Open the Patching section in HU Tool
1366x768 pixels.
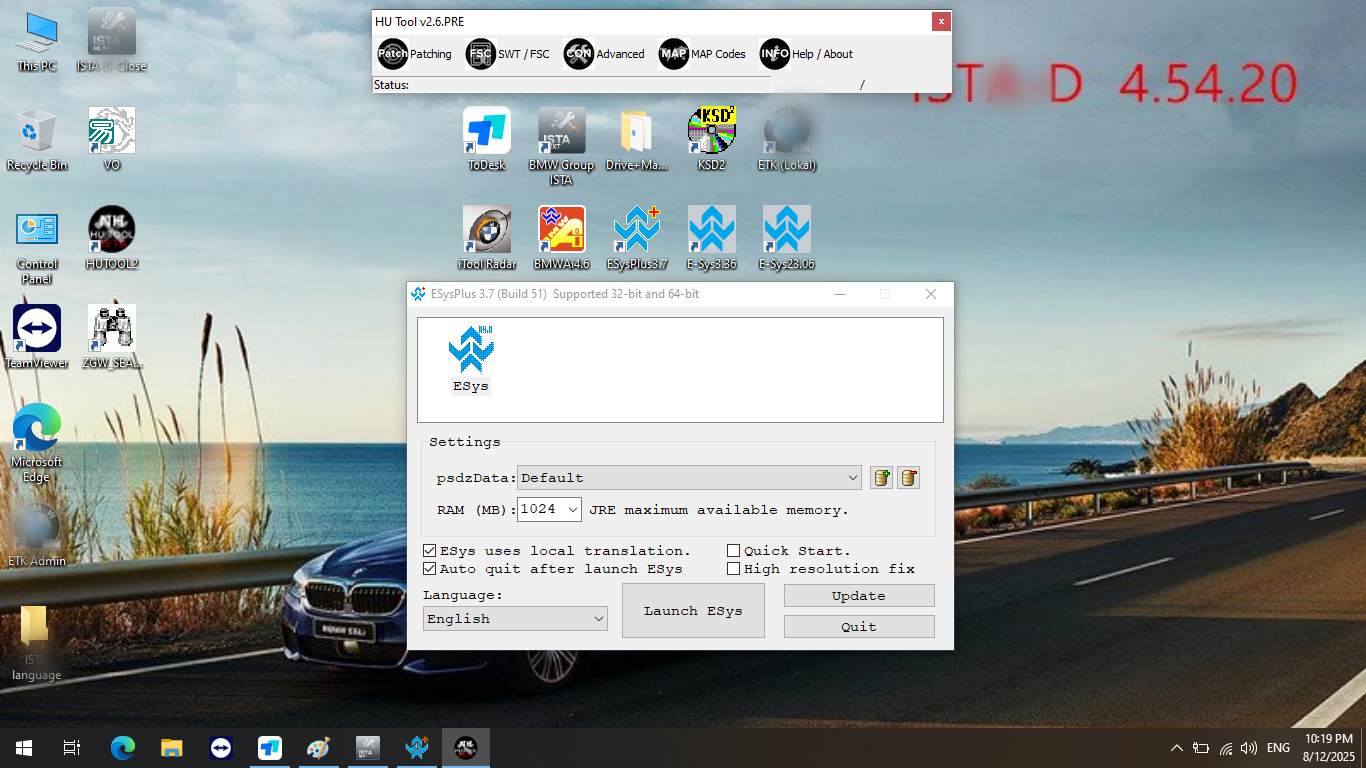[414, 54]
